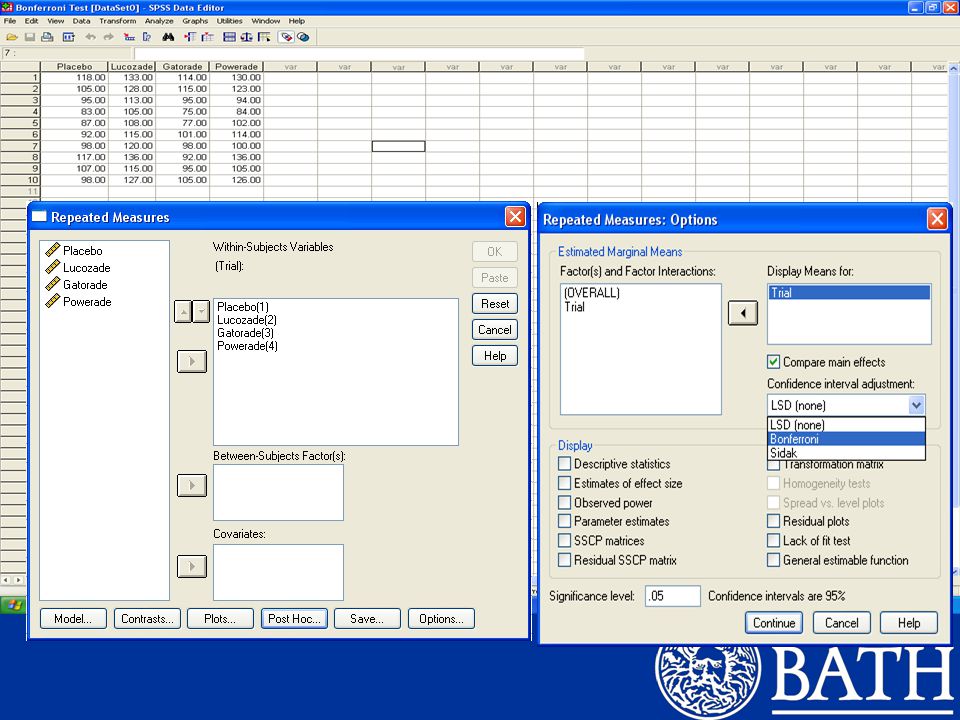Open the Data menu
The height and width of the screenshot is (720, 960).
(x=81, y=21)
